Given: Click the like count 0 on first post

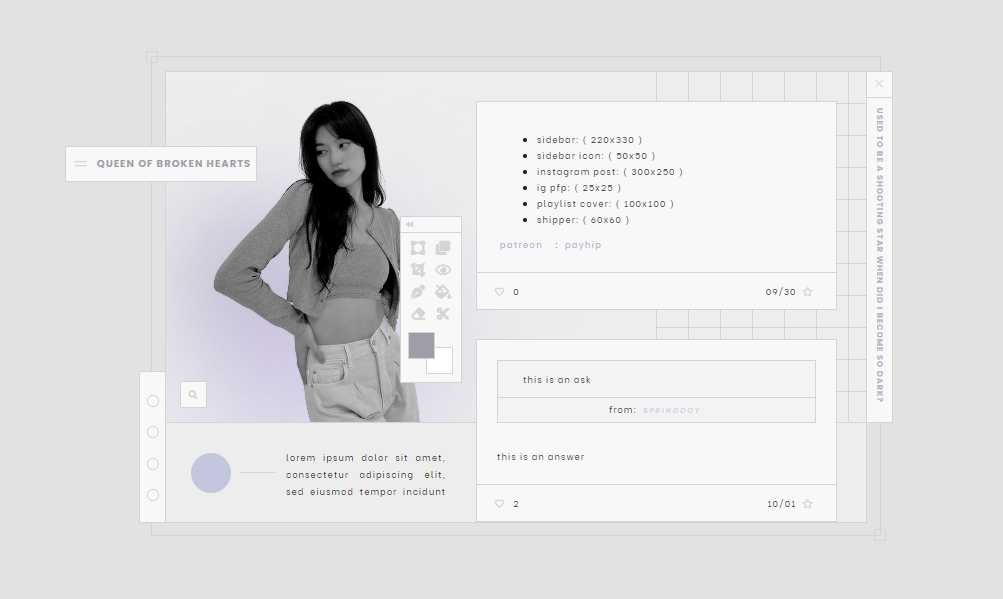Looking at the screenshot, I should coord(516,292).
